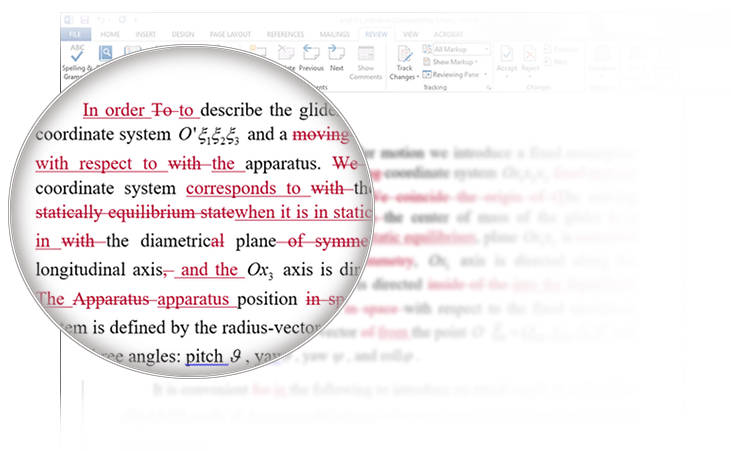Click deleted text 'statically equilibrium state'
The image size is (731, 451).
point(135,213)
